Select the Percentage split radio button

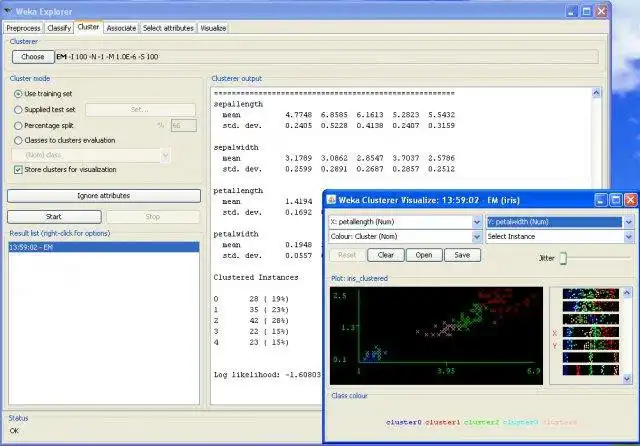click(18, 126)
